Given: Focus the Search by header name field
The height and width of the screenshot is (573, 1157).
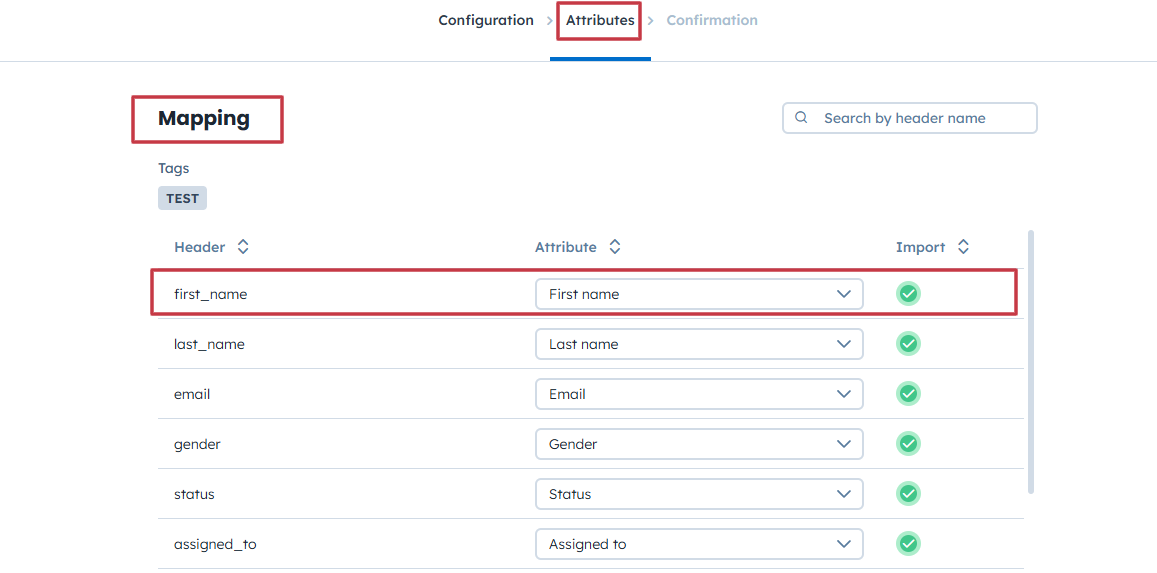Looking at the screenshot, I should (x=920, y=118).
